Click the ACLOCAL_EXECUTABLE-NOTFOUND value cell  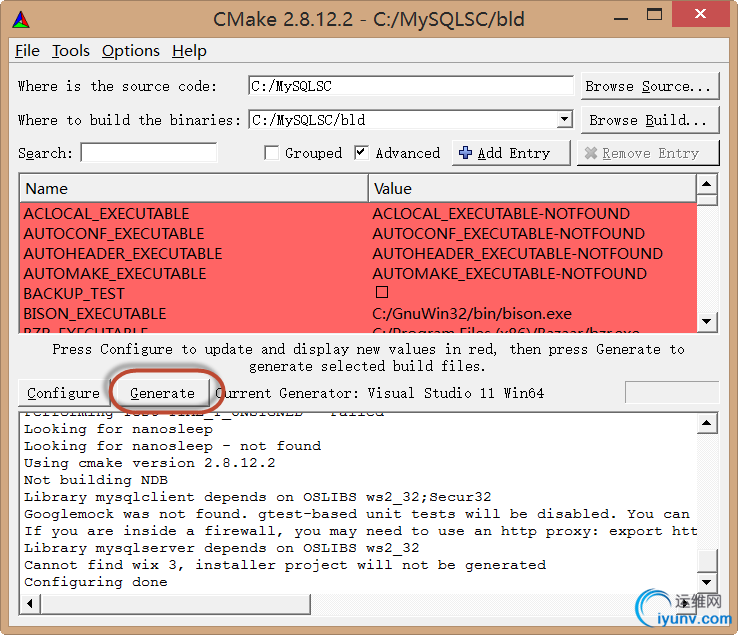501,214
